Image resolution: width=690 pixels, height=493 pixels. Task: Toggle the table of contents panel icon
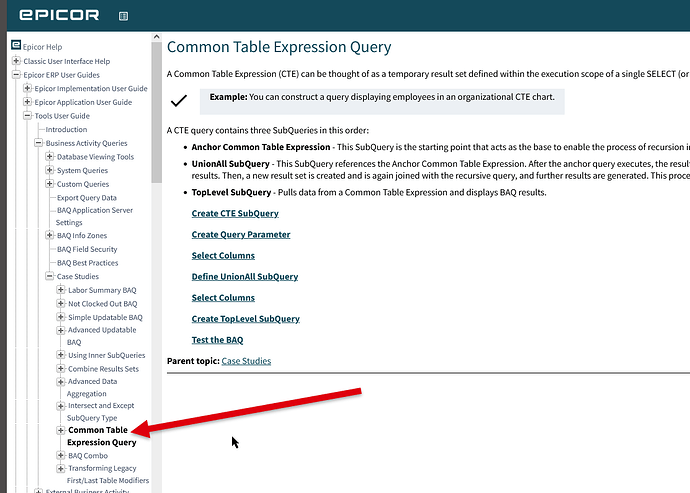point(123,16)
